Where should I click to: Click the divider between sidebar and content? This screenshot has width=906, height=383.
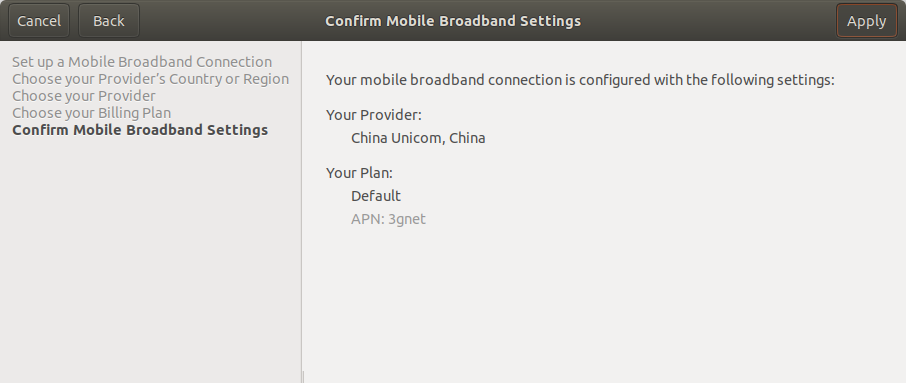pos(302,211)
